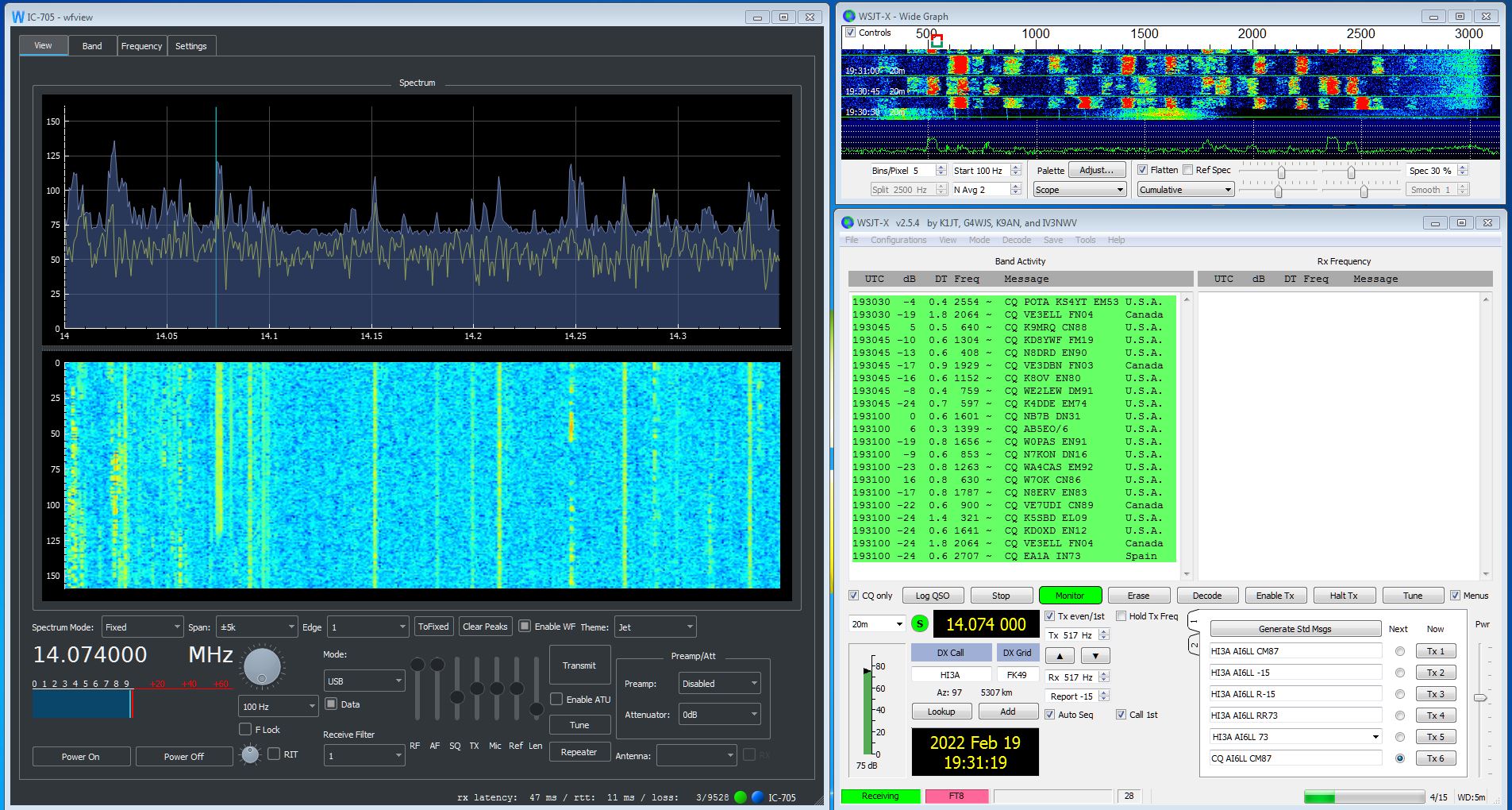Expand the 20m band selector
1512x810 pixels.
click(x=877, y=624)
